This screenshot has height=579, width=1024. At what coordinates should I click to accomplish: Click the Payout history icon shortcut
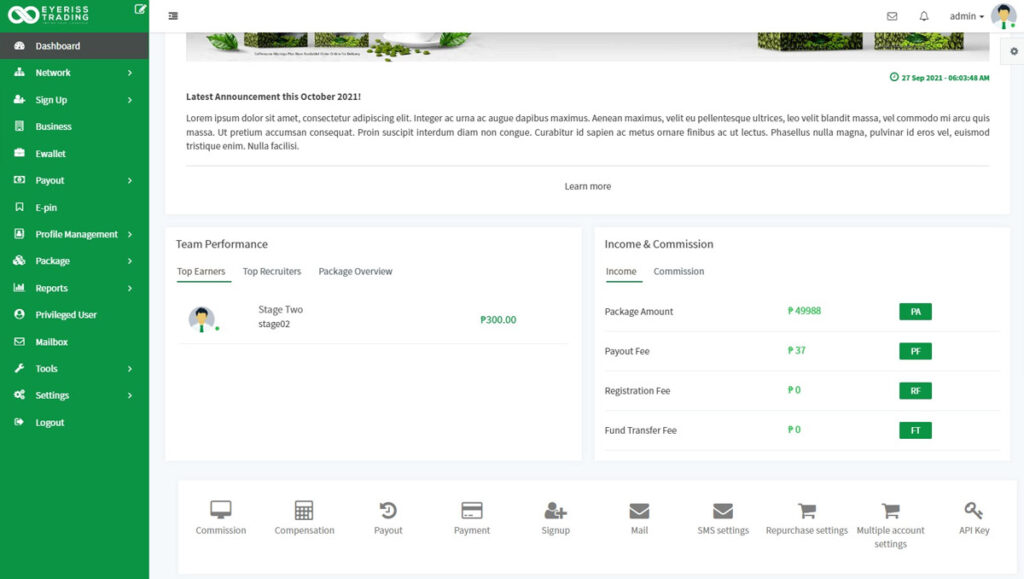[388, 510]
